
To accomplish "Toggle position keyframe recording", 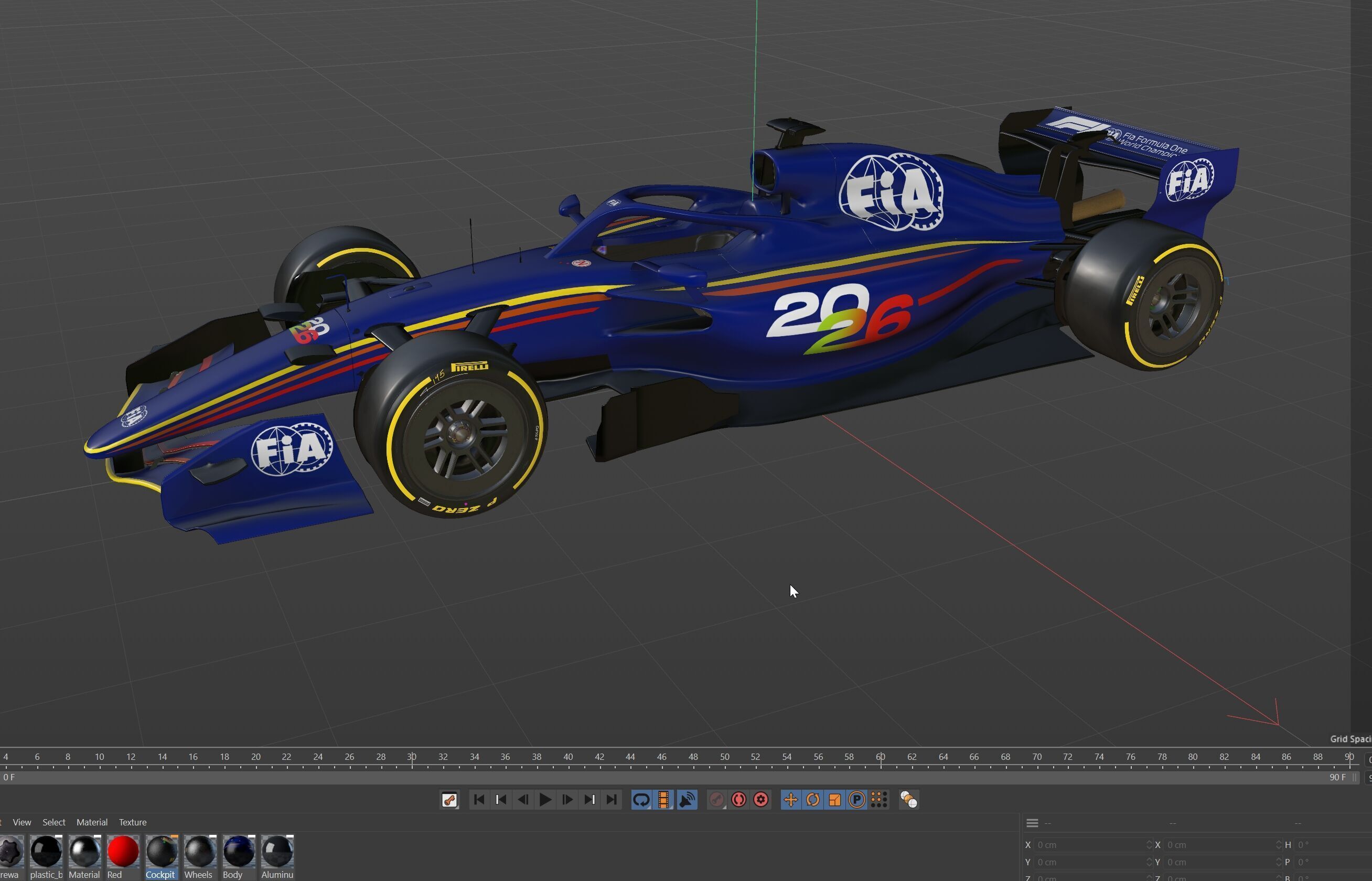I will pos(791,800).
